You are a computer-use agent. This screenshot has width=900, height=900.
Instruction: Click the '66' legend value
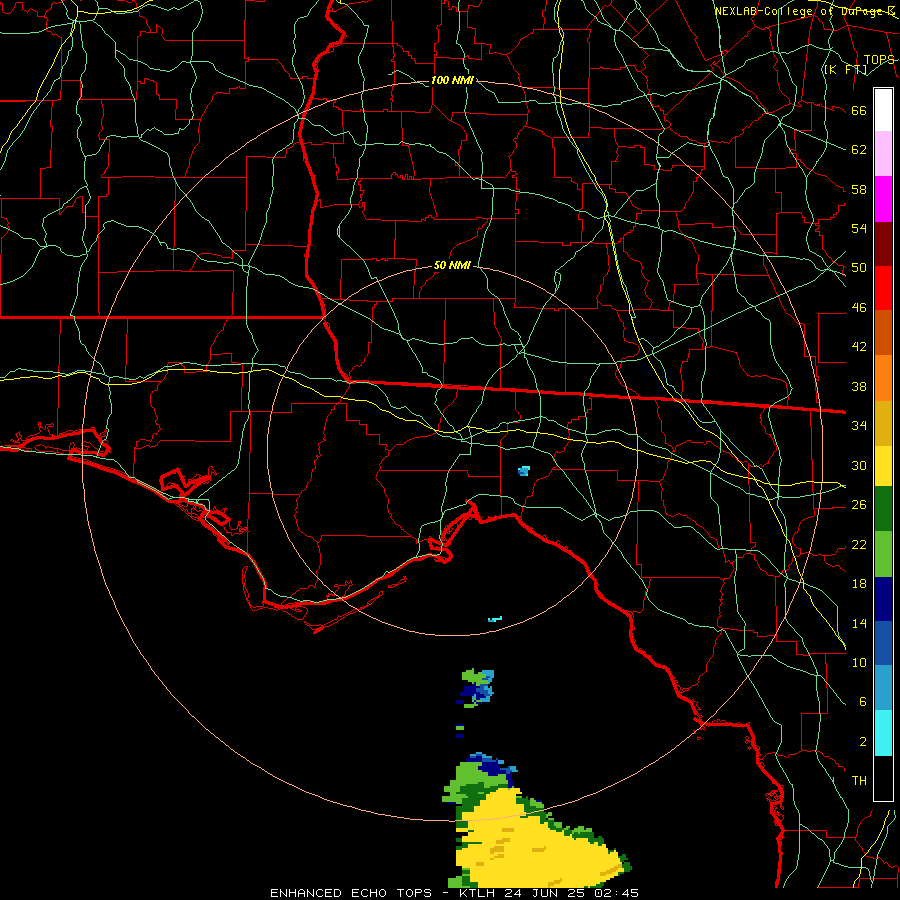[x=859, y=110]
